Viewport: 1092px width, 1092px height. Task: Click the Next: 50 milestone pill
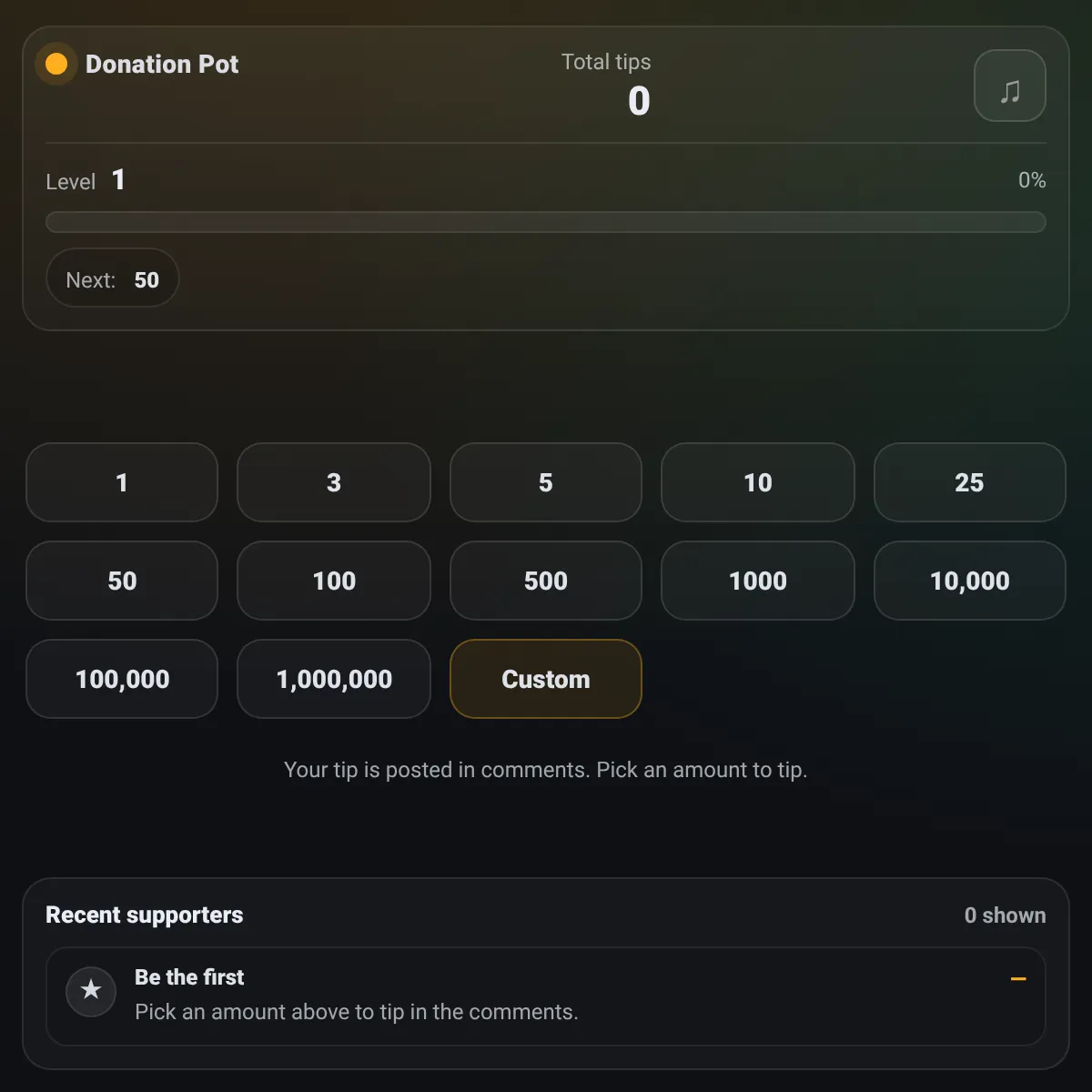tap(113, 278)
